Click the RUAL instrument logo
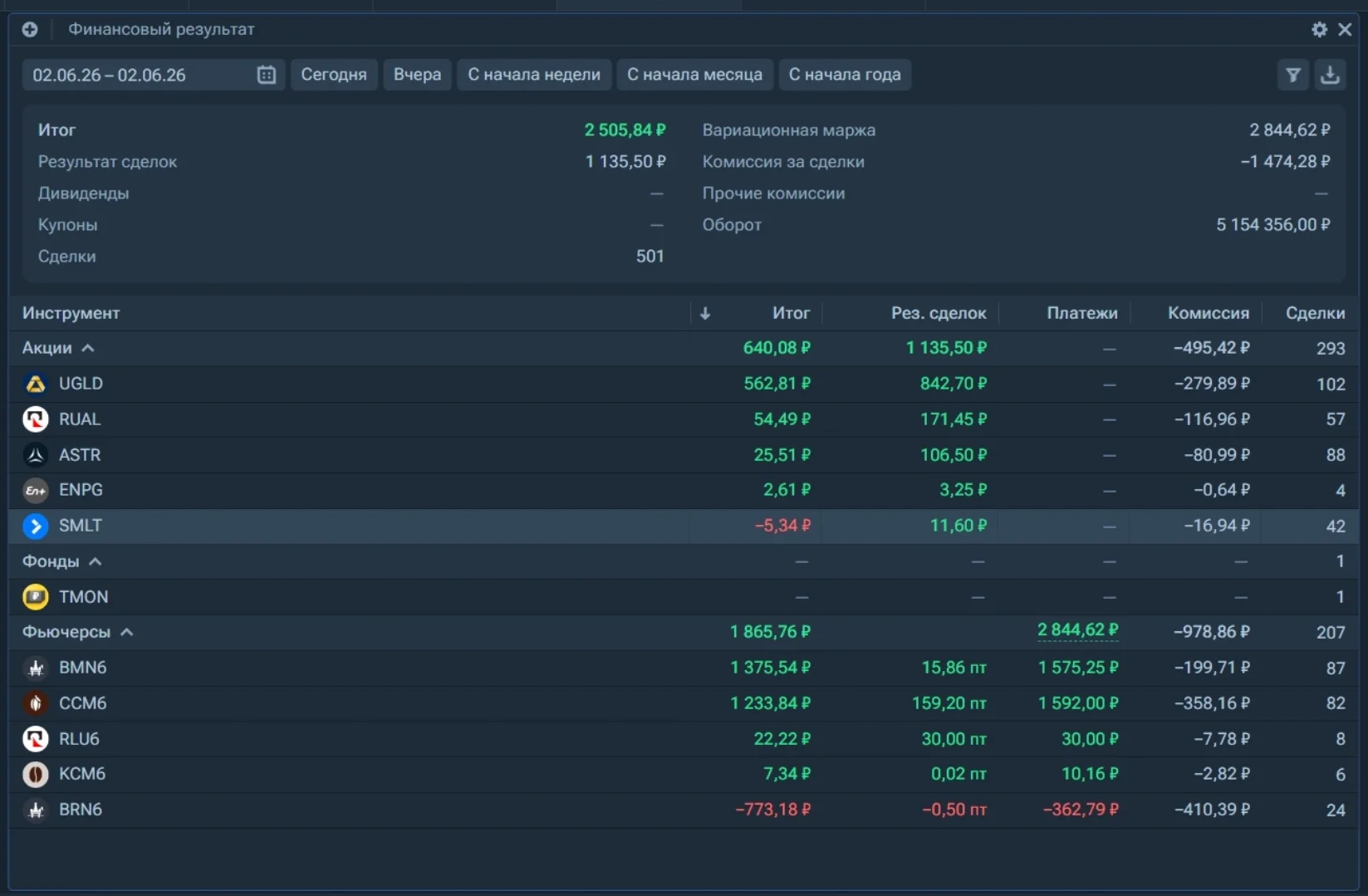 [x=35, y=419]
